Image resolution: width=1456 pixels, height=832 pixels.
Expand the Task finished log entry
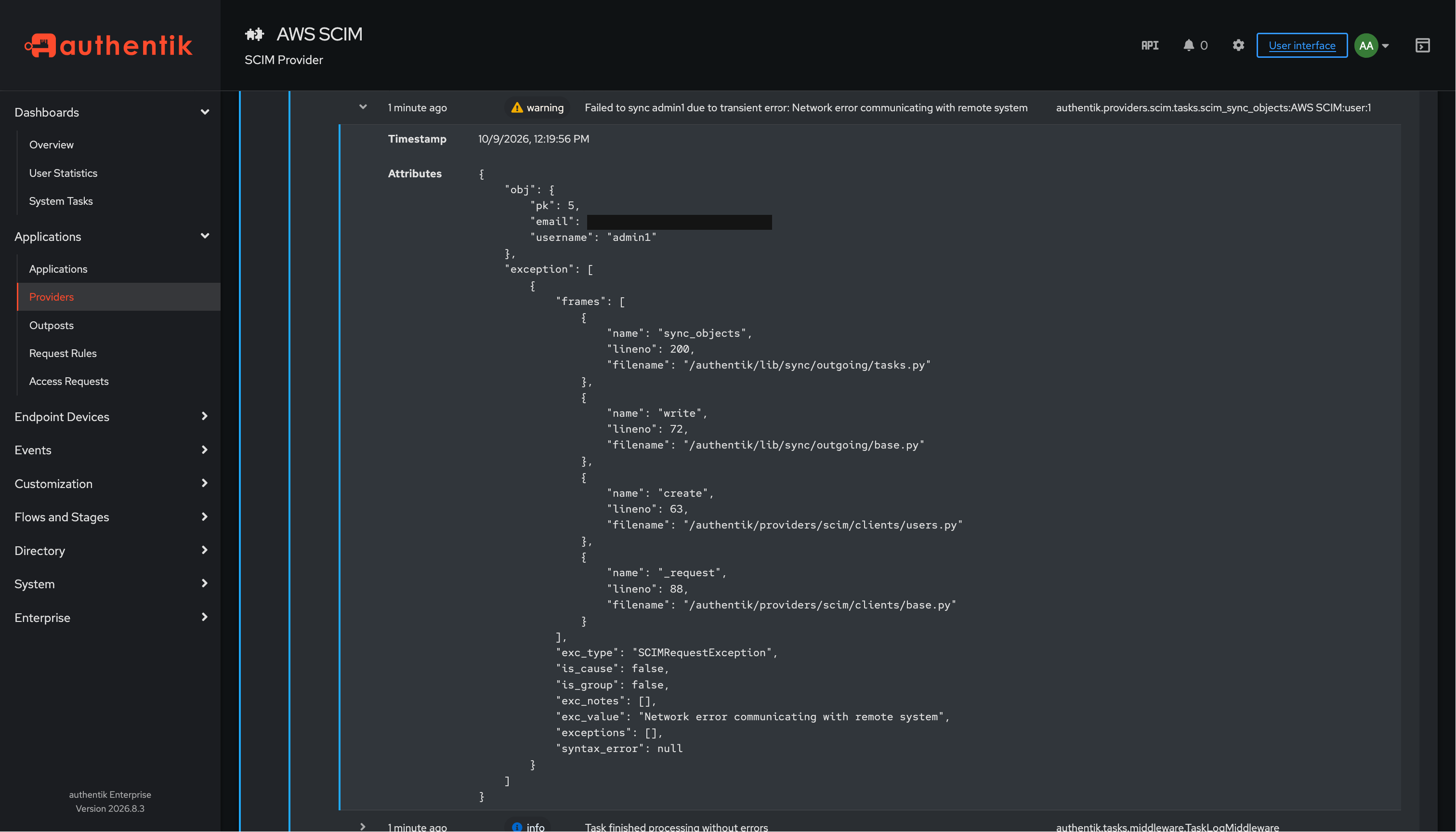coord(363,826)
